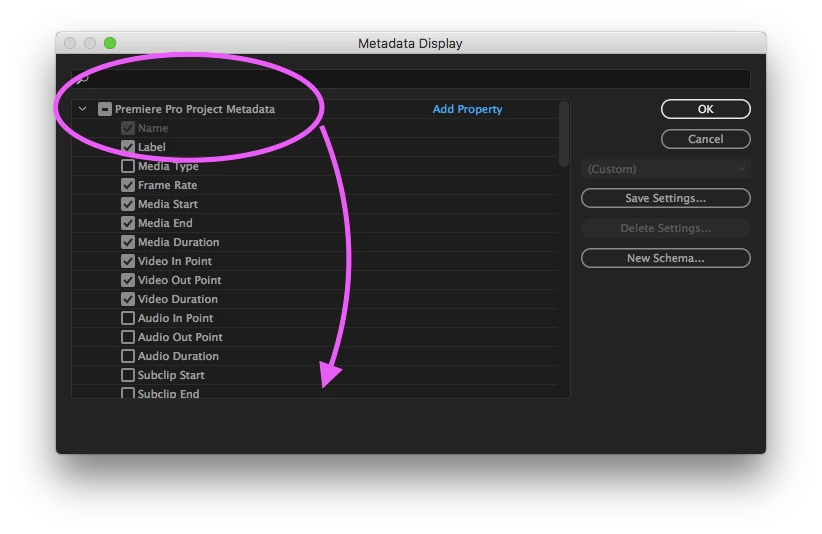Click the metadata search field
The width and height of the screenshot is (822, 534).
[x=411, y=79]
